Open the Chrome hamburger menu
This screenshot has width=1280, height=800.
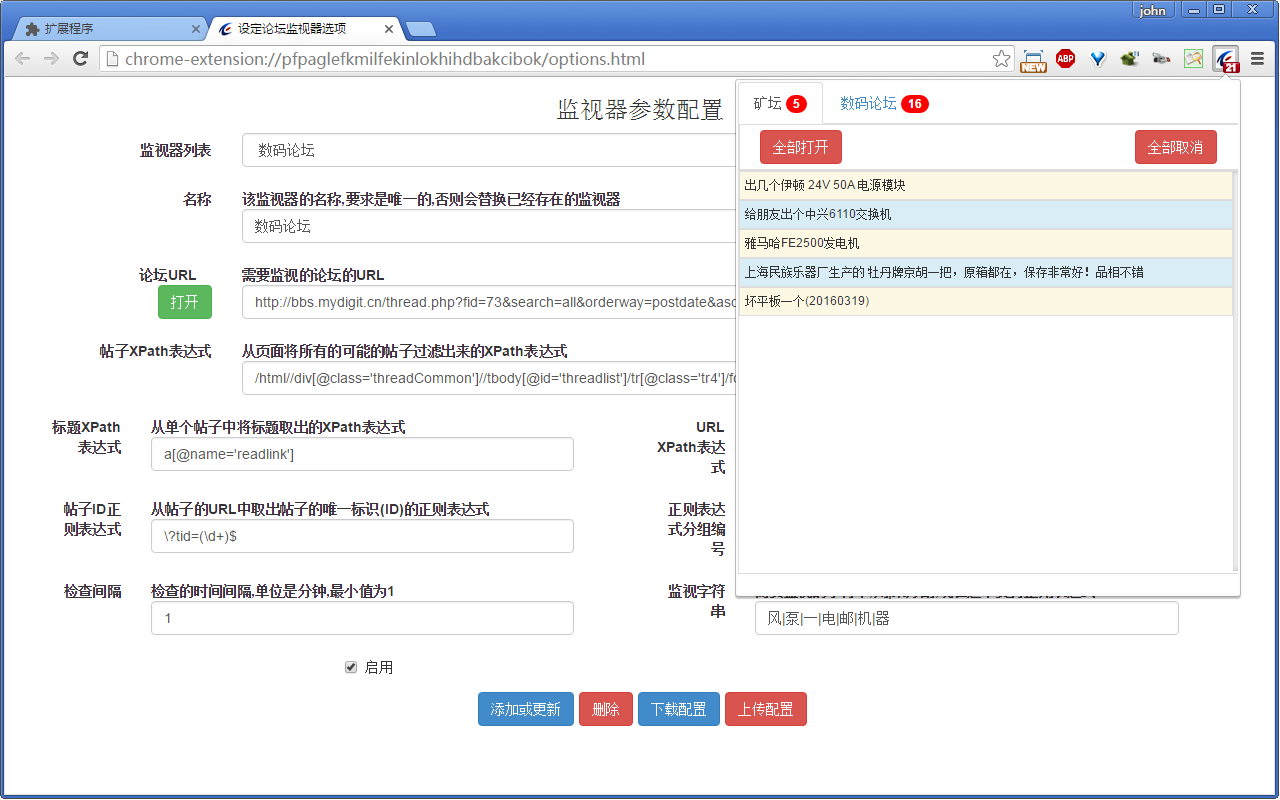(1257, 59)
